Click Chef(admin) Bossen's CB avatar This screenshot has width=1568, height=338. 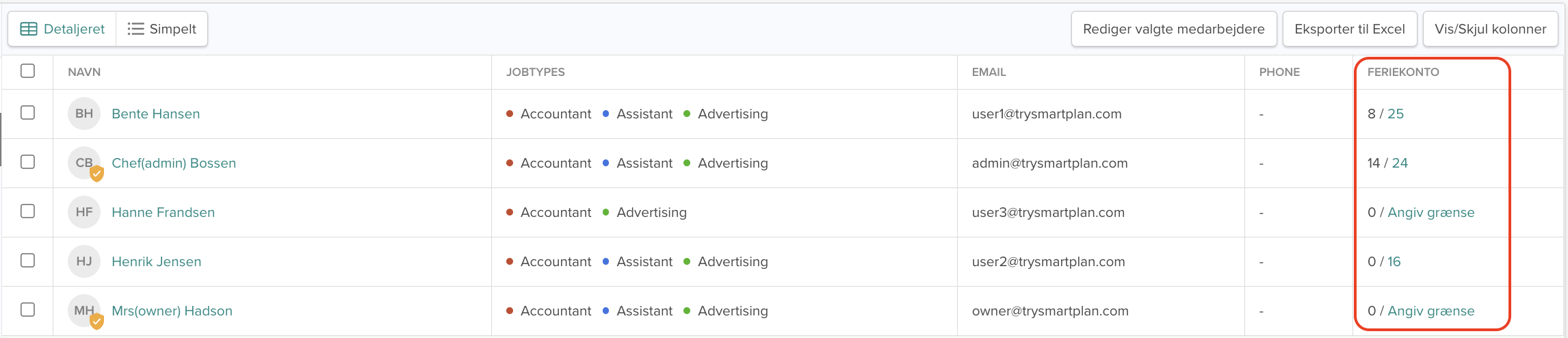(x=83, y=163)
